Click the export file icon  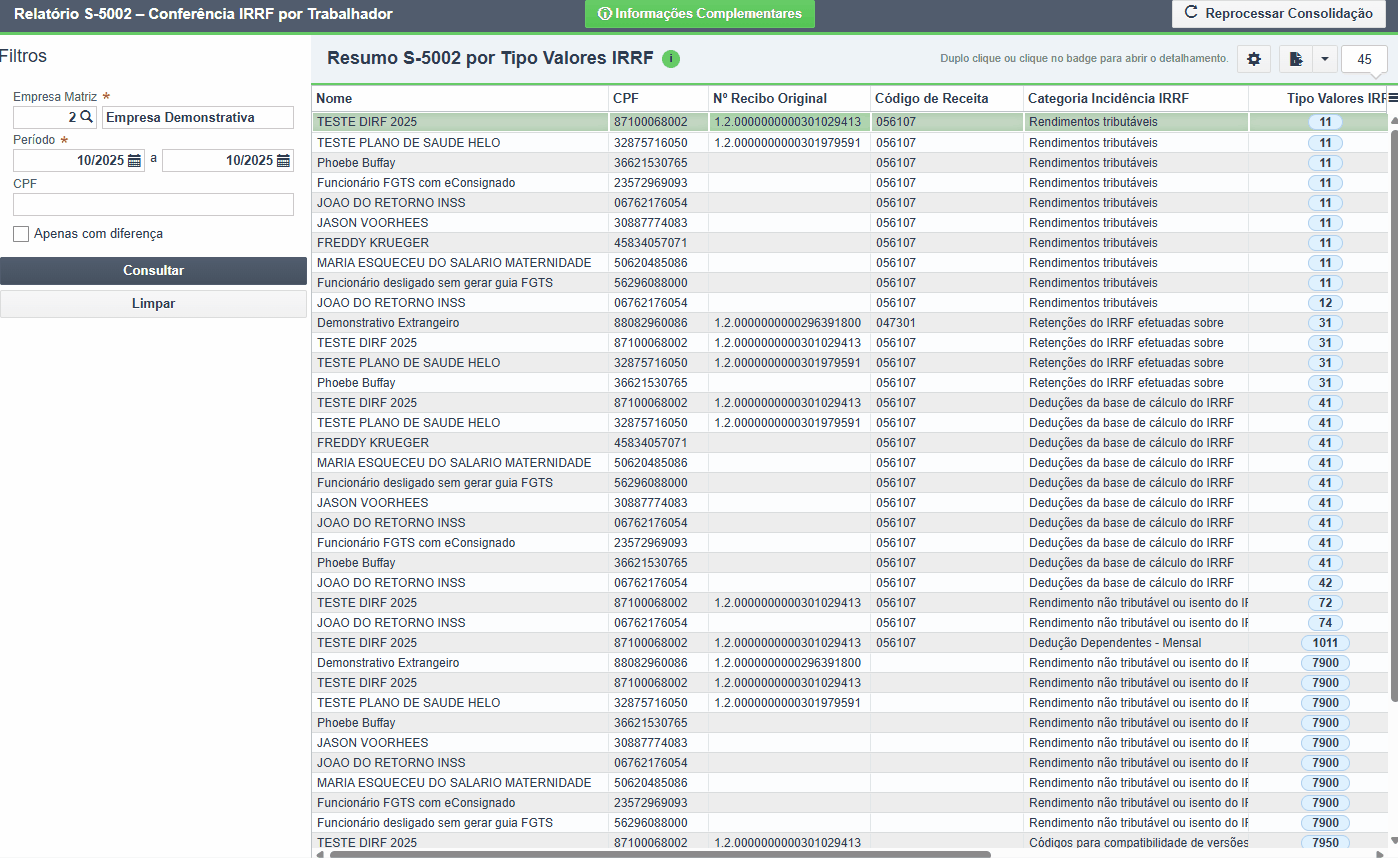click(x=1296, y=59)
